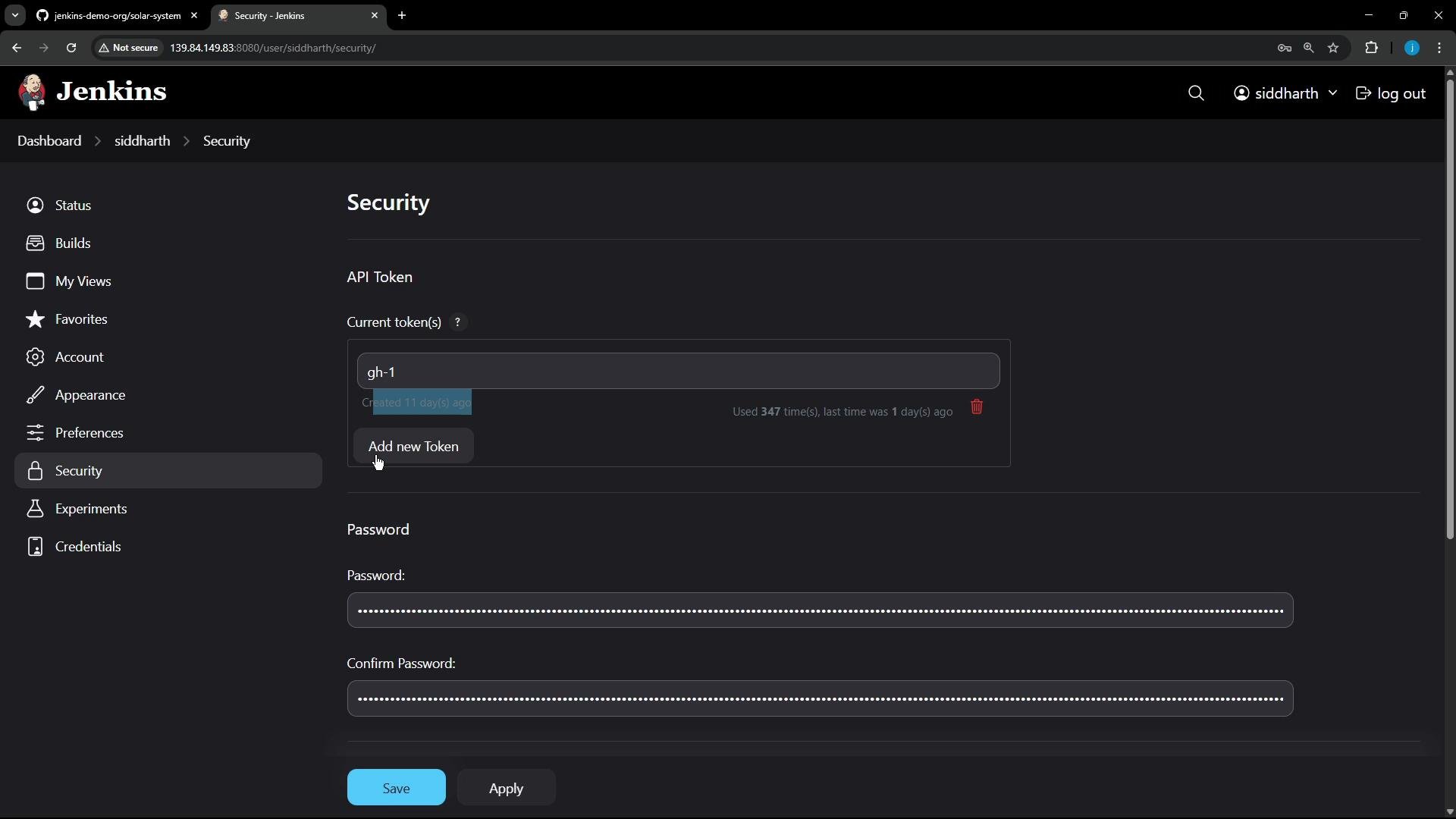The image size is (1456, 819).
Task: Open the browser three-dot menu
Action: [1439, 48]
